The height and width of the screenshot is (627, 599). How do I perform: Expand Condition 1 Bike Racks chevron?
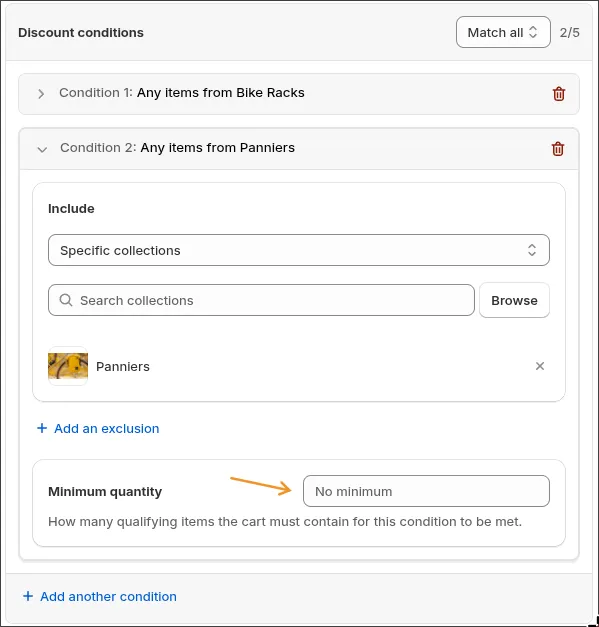(x=41, y=94)
